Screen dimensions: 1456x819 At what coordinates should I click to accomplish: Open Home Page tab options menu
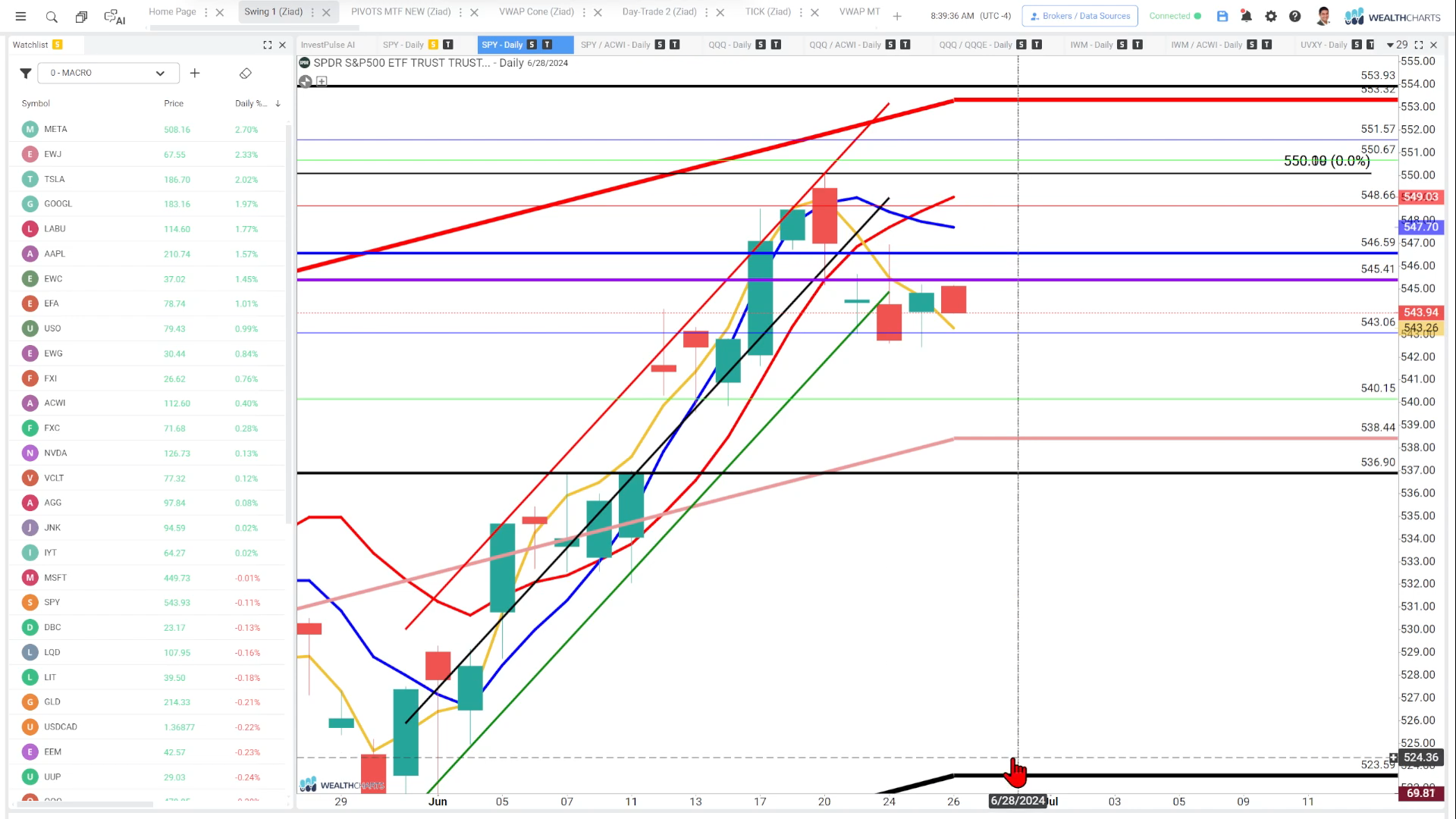(206, 12)
